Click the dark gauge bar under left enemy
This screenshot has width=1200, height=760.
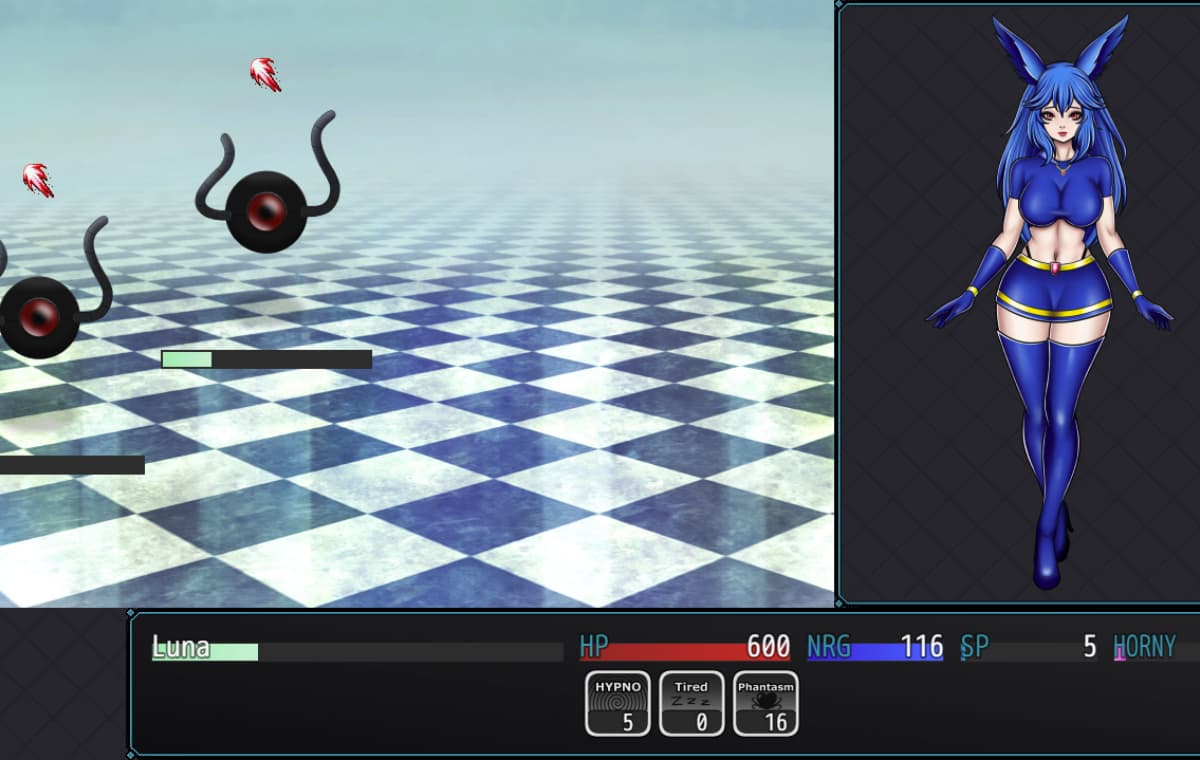tap(72, 465)
